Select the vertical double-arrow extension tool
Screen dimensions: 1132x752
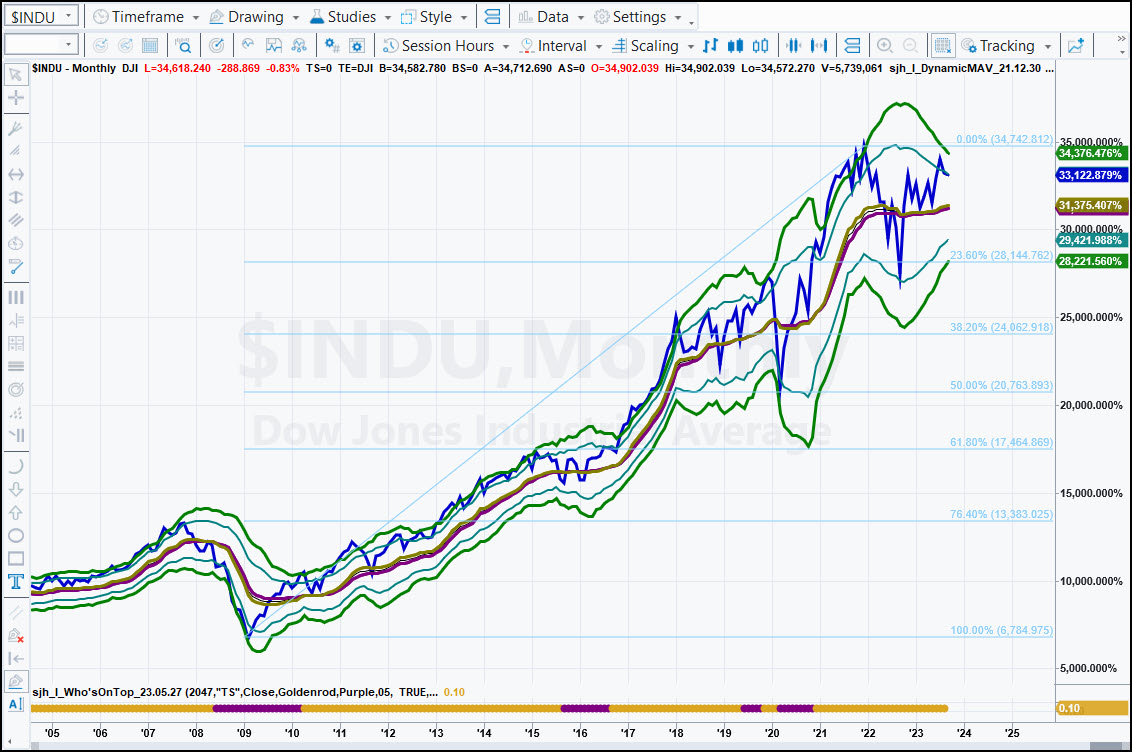pos(15,198)
